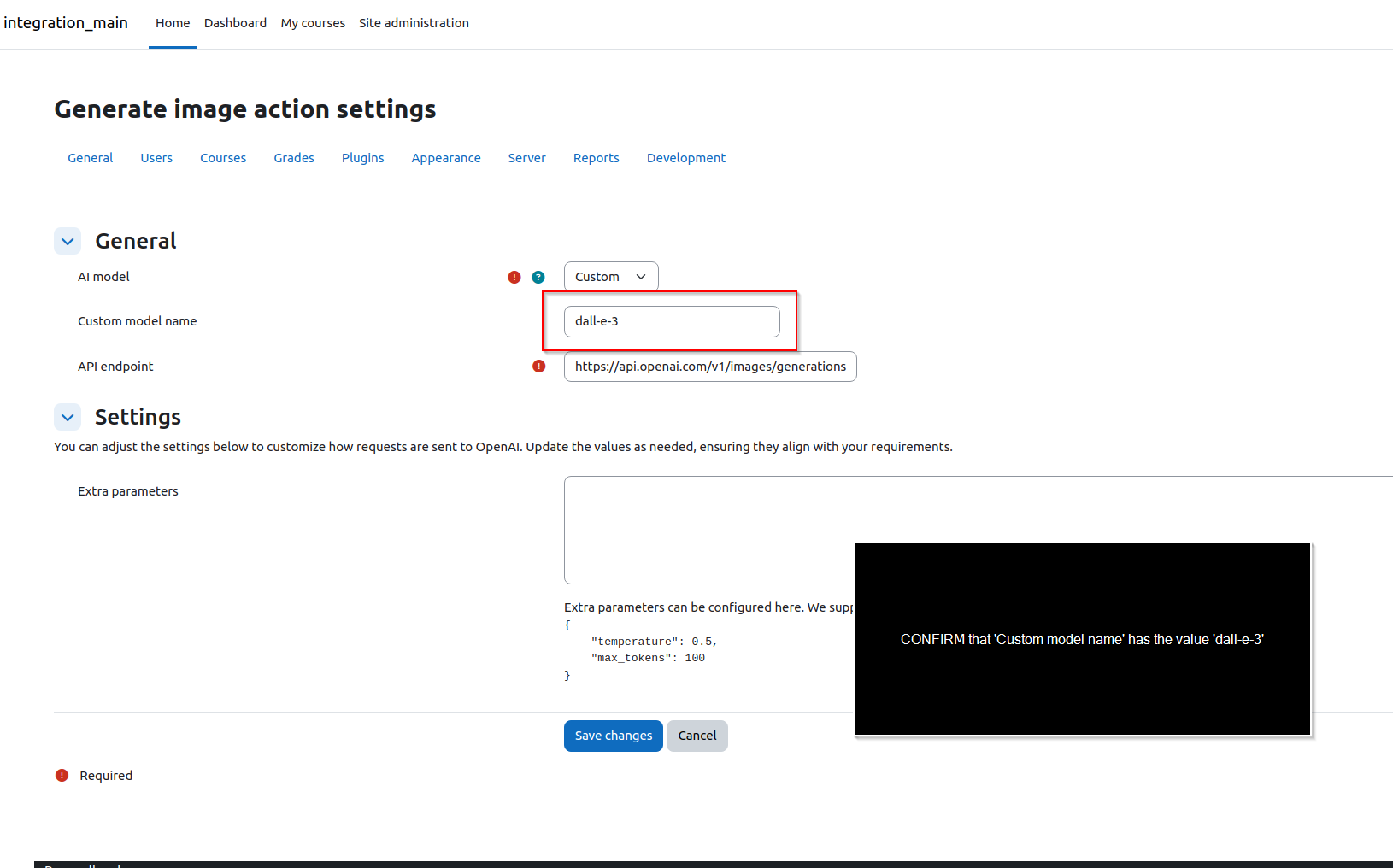Switch to the General admin tab
Viewport: 1393px width, 868px height.
91,158
